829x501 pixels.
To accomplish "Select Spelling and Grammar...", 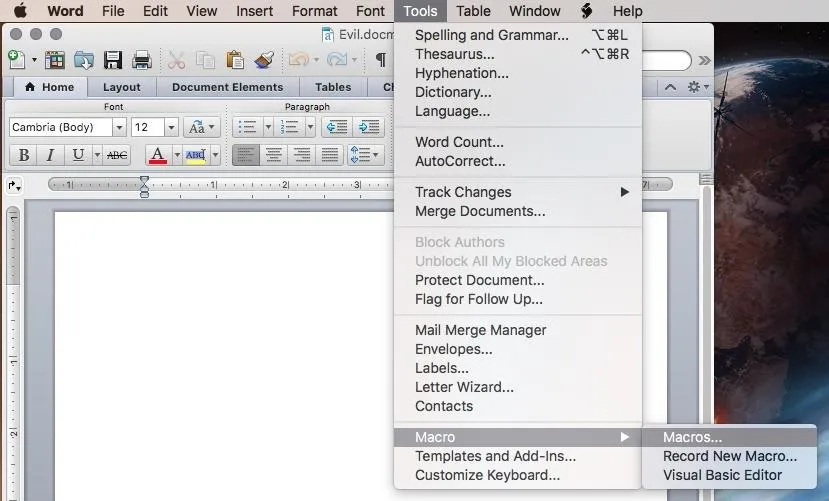I will [x=518, y=35].
